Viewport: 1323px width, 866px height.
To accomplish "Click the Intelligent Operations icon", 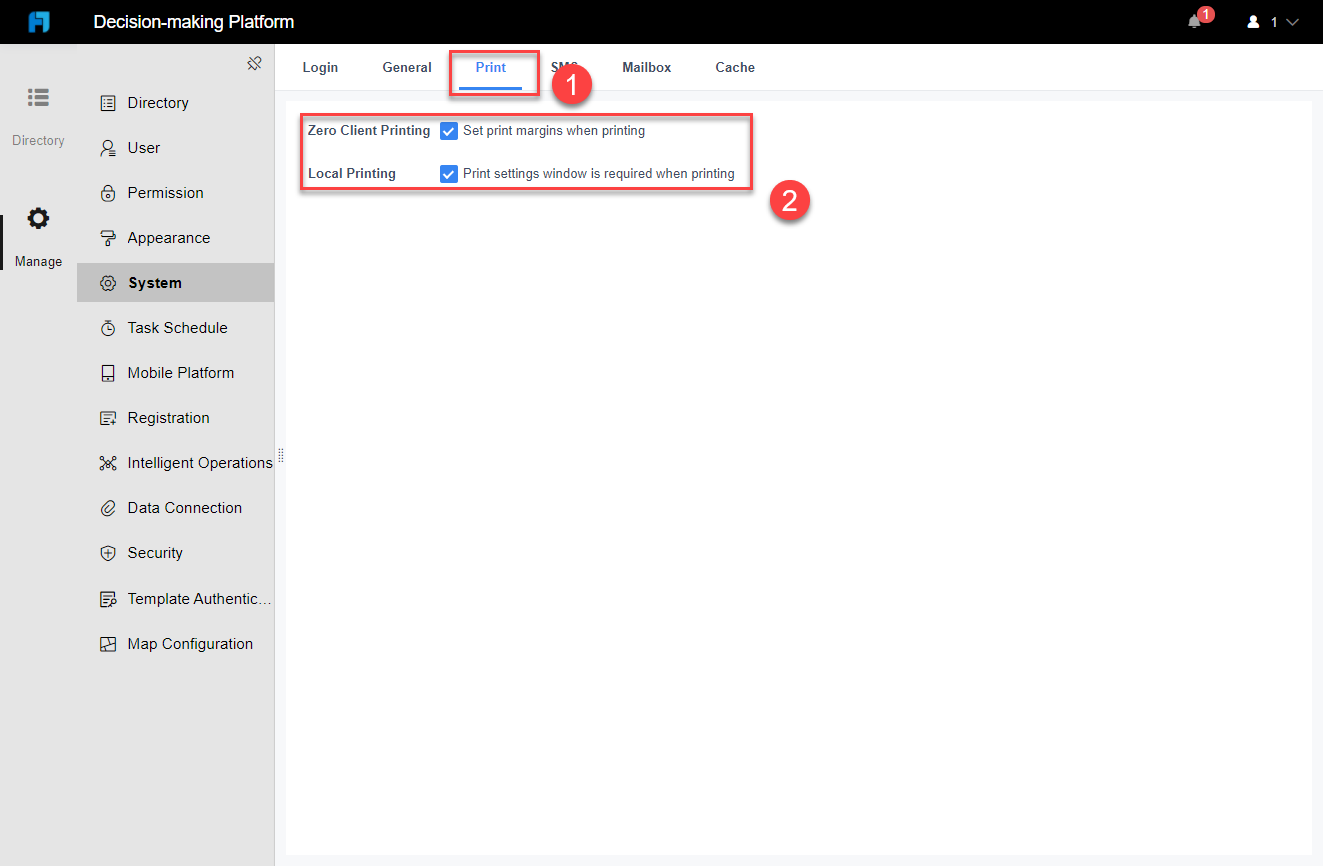I will click(107, 462).
